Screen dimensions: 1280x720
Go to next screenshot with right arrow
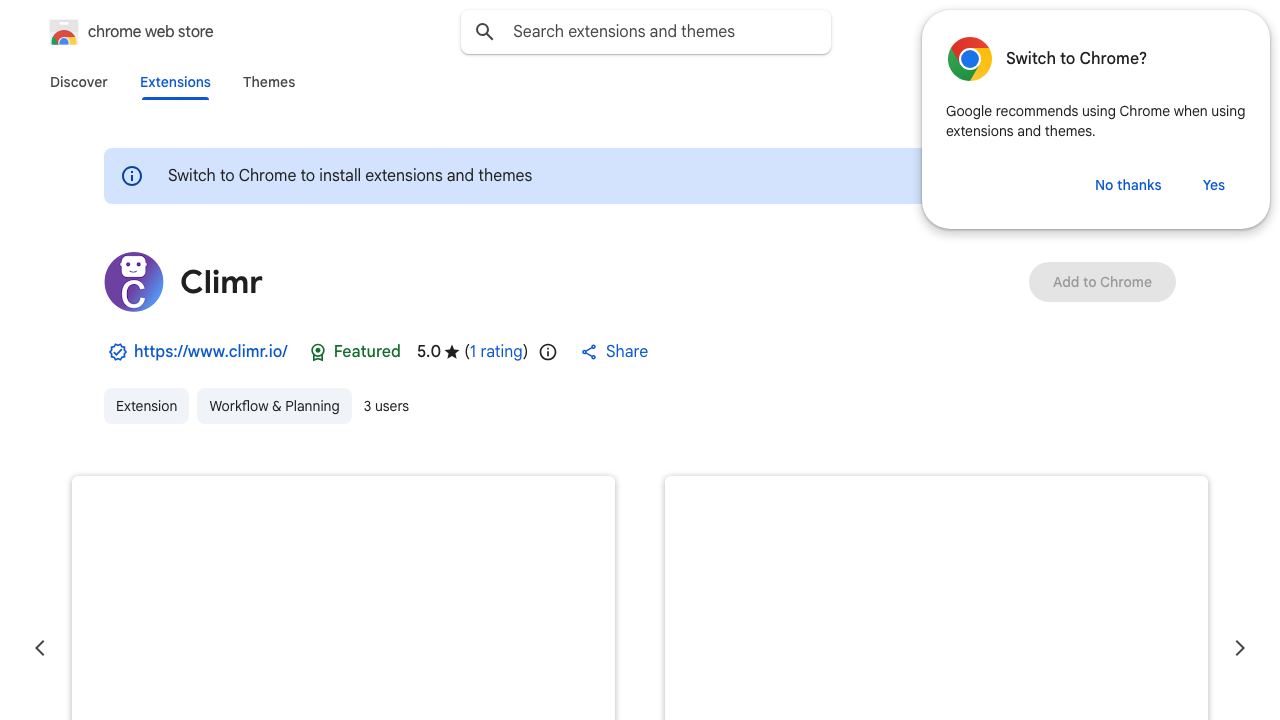(x=1240, y=648)
